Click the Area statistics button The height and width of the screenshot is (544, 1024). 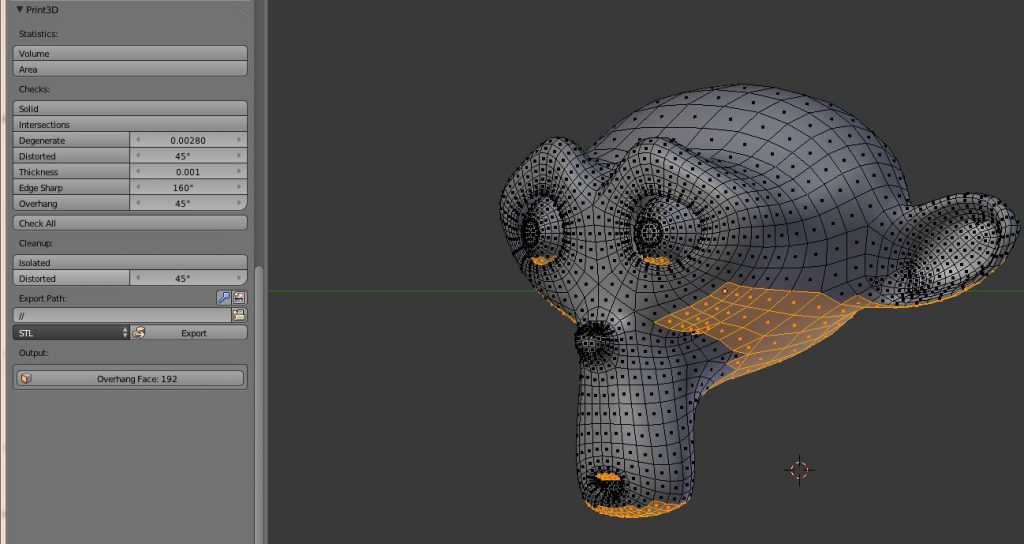(130, 69)
